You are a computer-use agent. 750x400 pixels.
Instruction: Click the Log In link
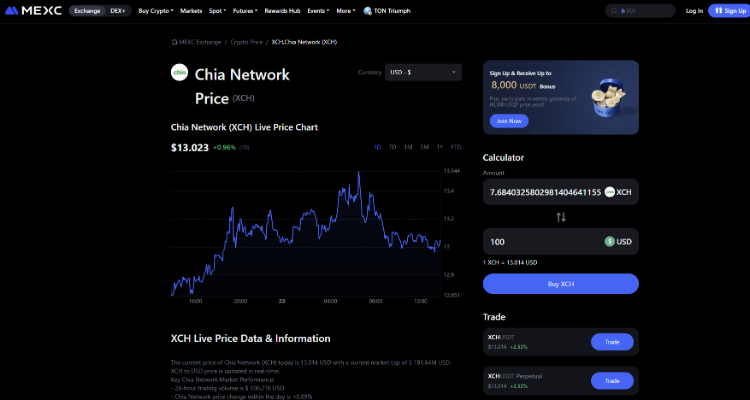click(694, 11)
